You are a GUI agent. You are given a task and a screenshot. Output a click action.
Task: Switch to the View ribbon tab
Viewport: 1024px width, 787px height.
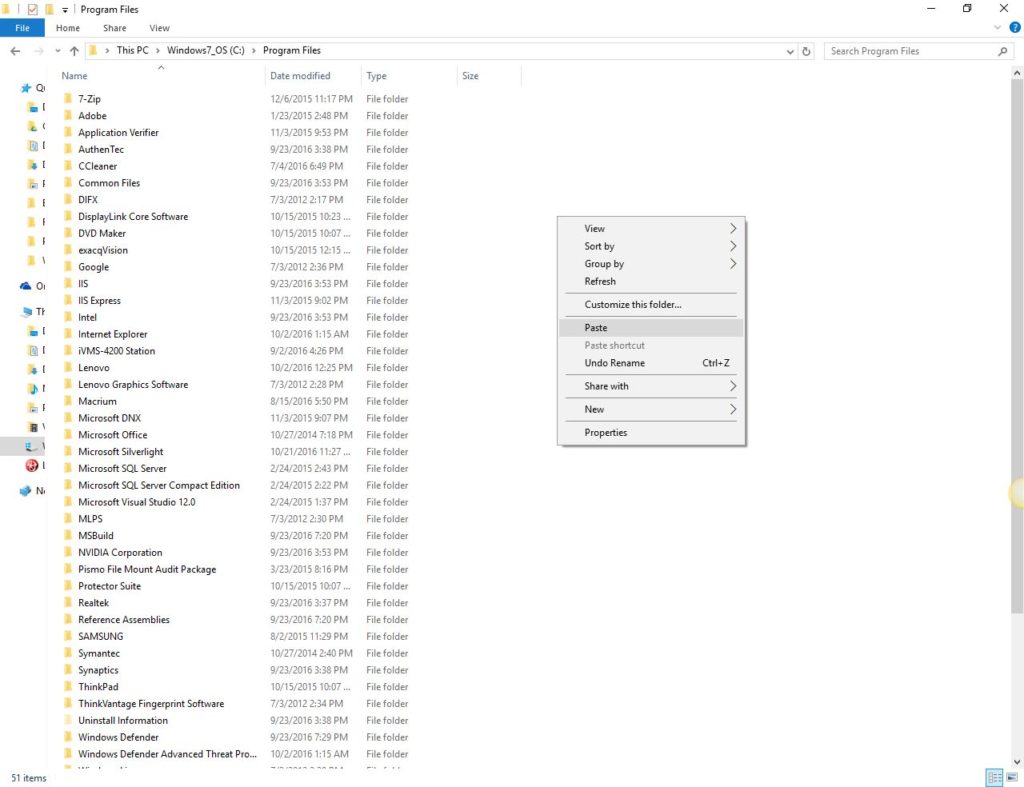click(x=159, y=27)
